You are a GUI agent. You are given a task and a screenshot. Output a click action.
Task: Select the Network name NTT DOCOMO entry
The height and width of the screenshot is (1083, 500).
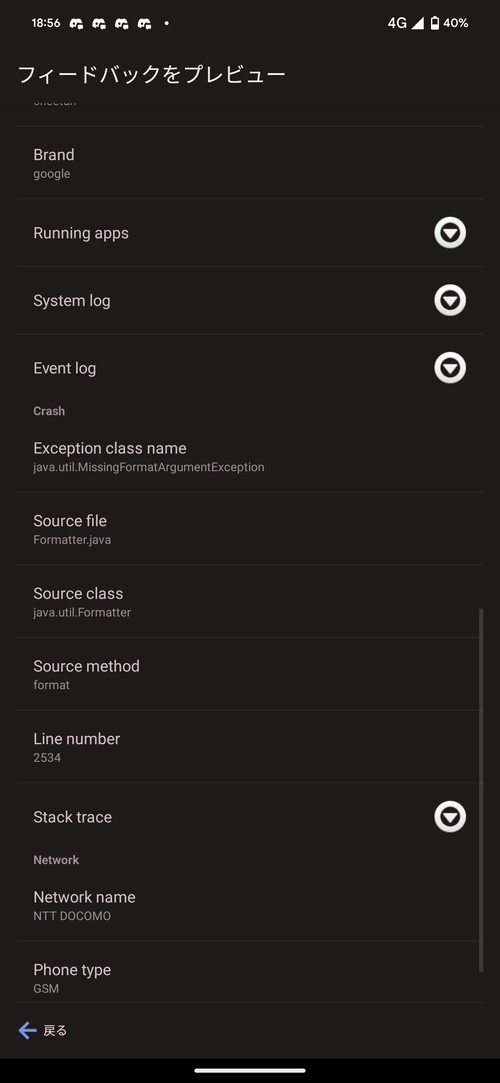[x=250, y=905]
